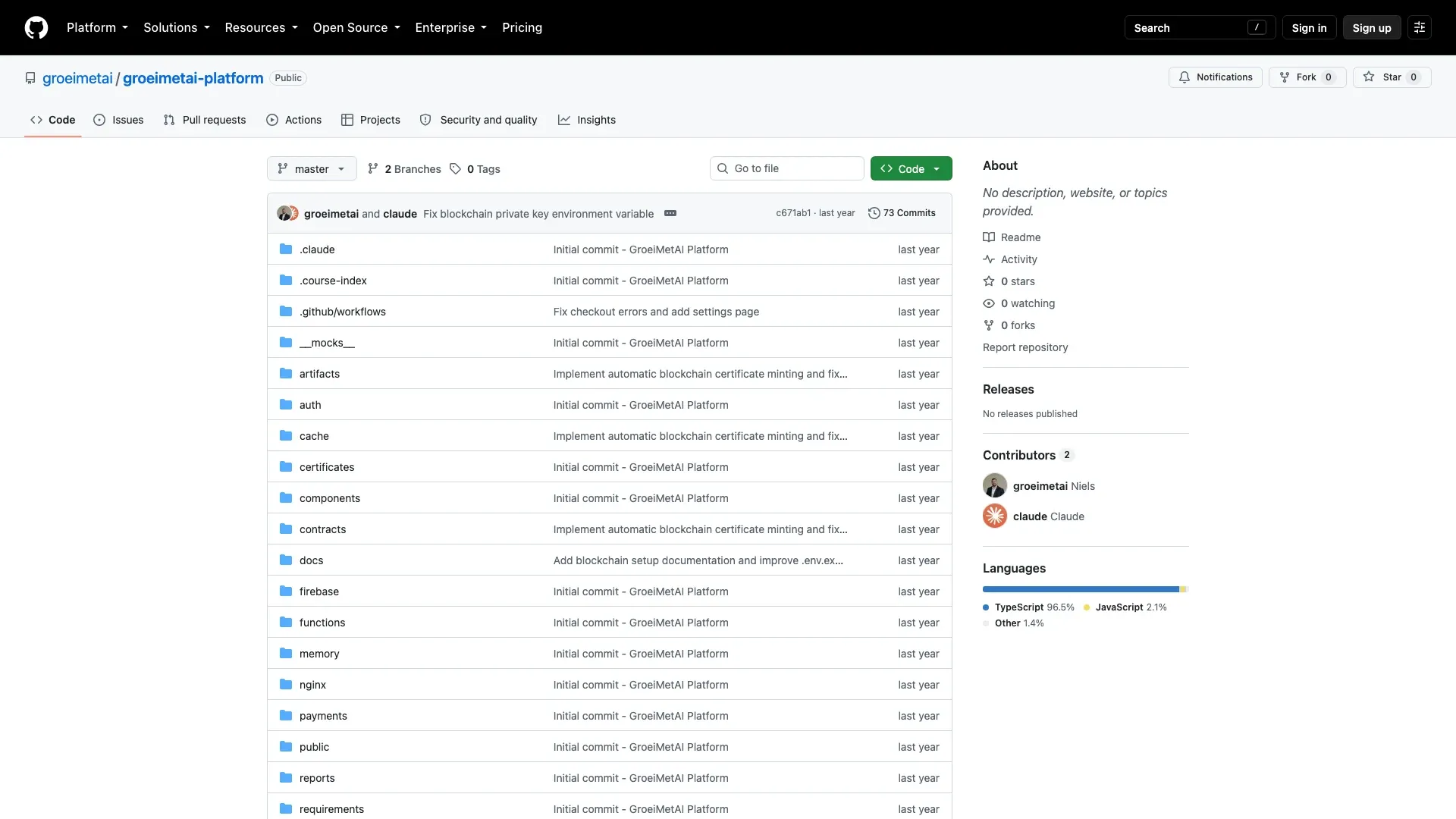Click groeimetai contributor avatar in sidebar
1456x819 pixels.
coord(995,485)
